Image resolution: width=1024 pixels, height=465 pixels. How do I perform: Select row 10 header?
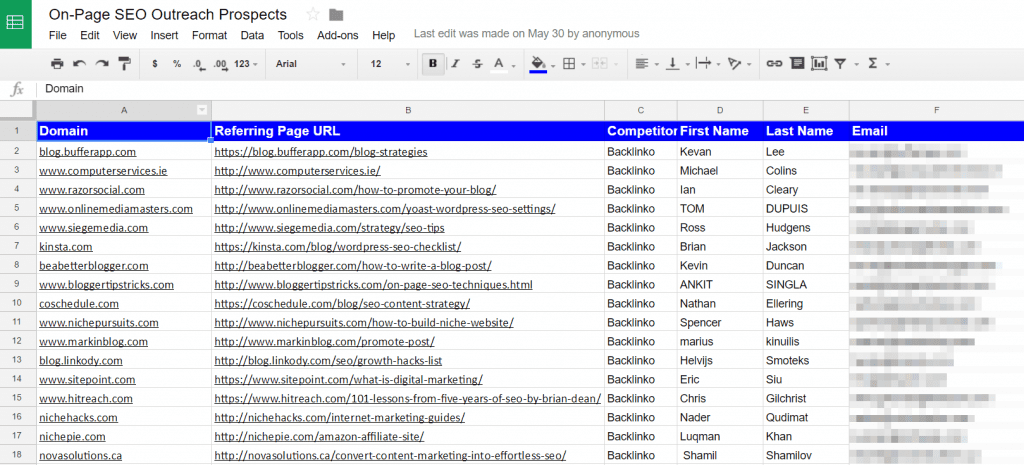coord(18,304)
